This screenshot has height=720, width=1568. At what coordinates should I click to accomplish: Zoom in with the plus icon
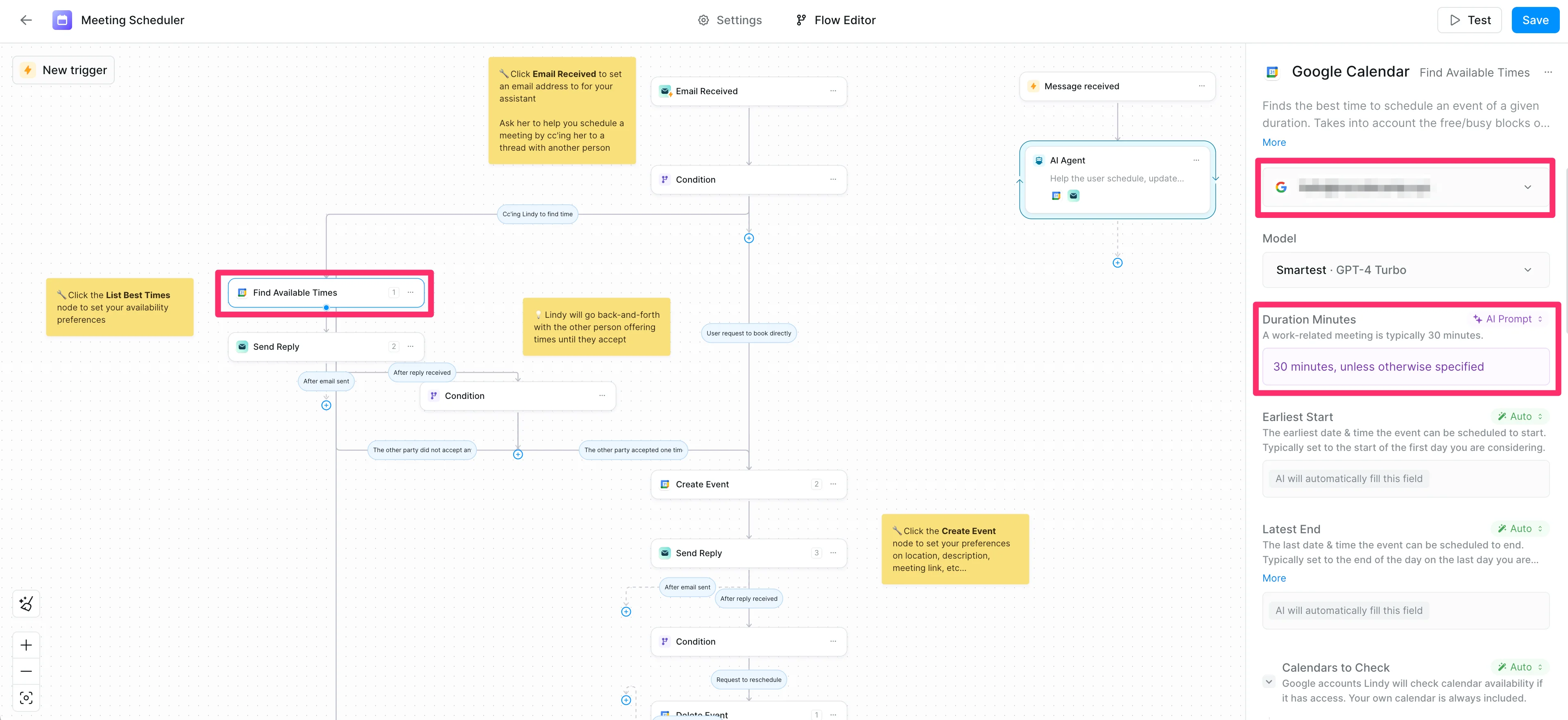click(26, 645)
